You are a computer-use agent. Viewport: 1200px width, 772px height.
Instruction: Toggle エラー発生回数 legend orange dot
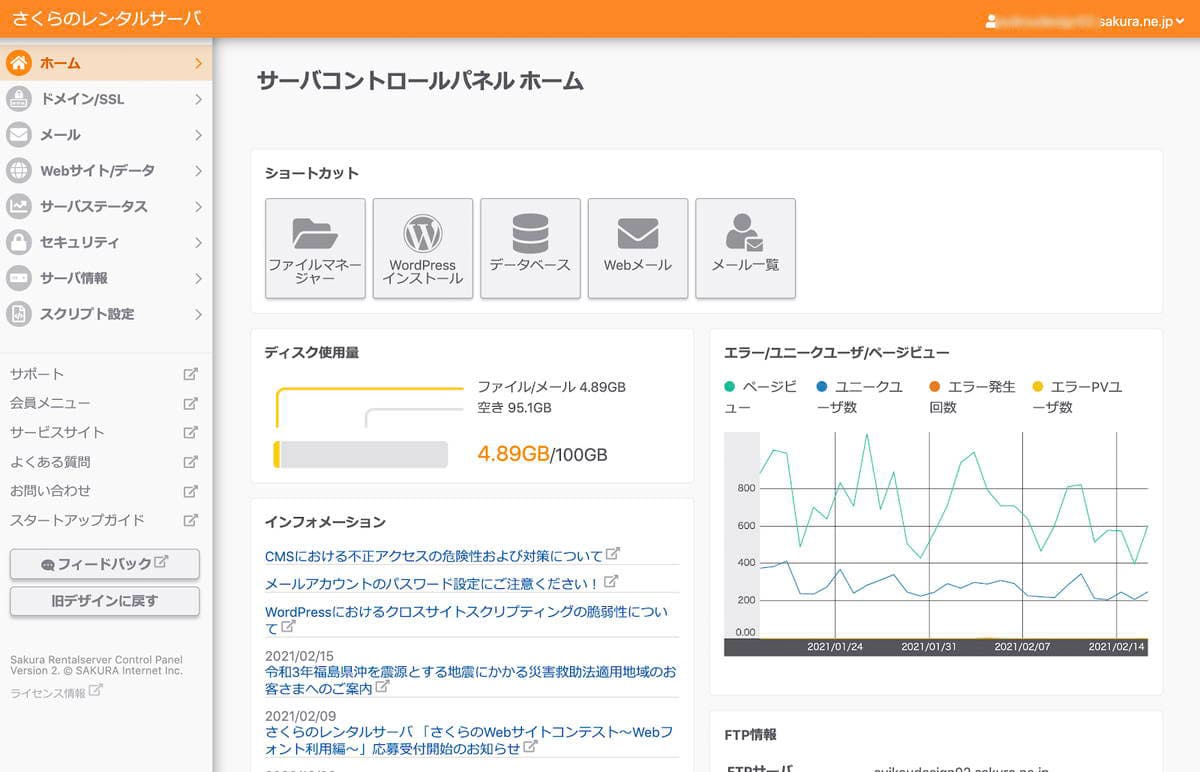click(935, 387)
